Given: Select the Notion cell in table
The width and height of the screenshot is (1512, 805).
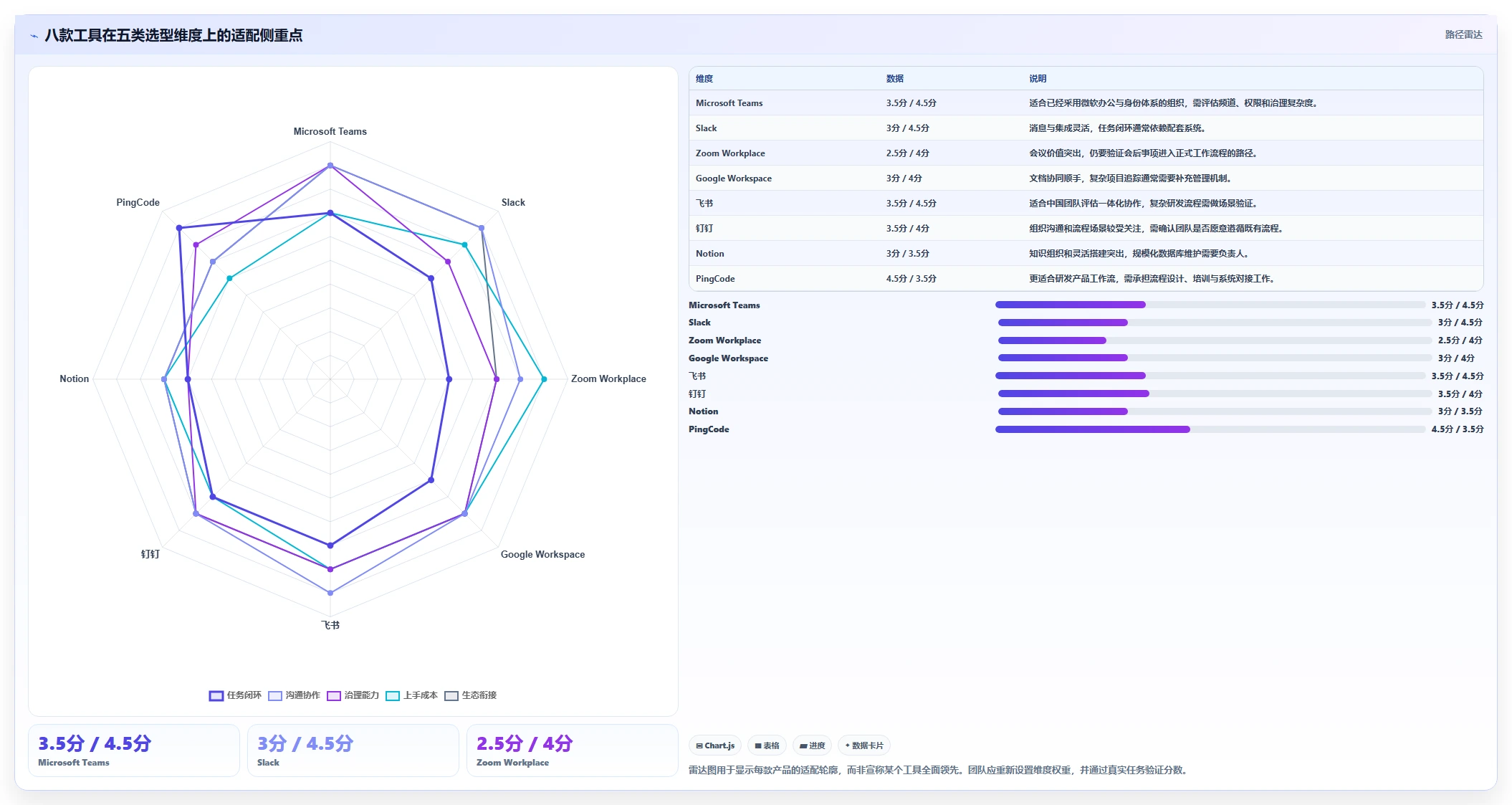Looking at the screenshot, I should 709,254.
